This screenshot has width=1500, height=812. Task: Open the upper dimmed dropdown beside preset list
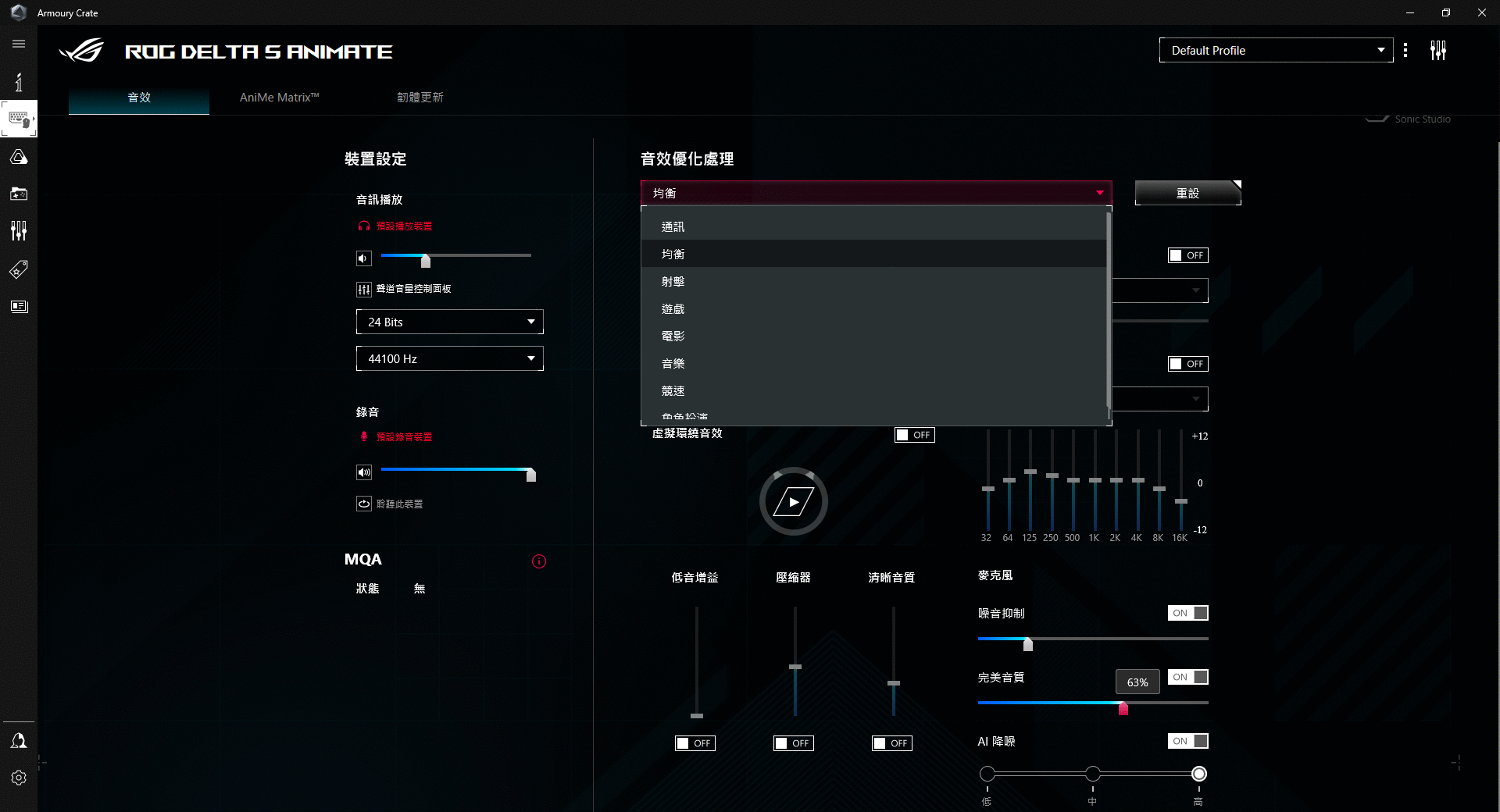click(1160, 290)
